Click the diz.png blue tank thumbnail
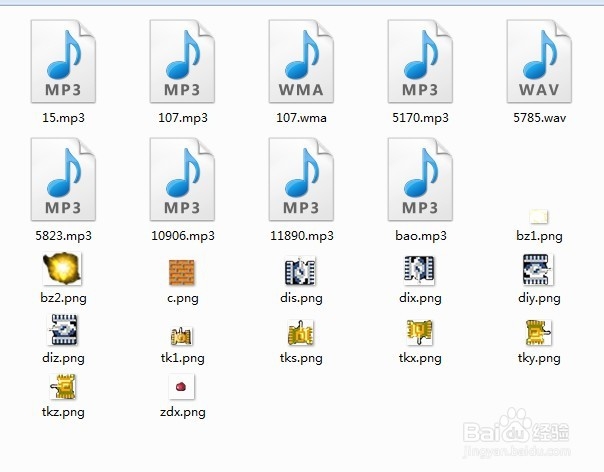Screen dimensions: 604x472 pyautogui.click(x=62, y=329)
